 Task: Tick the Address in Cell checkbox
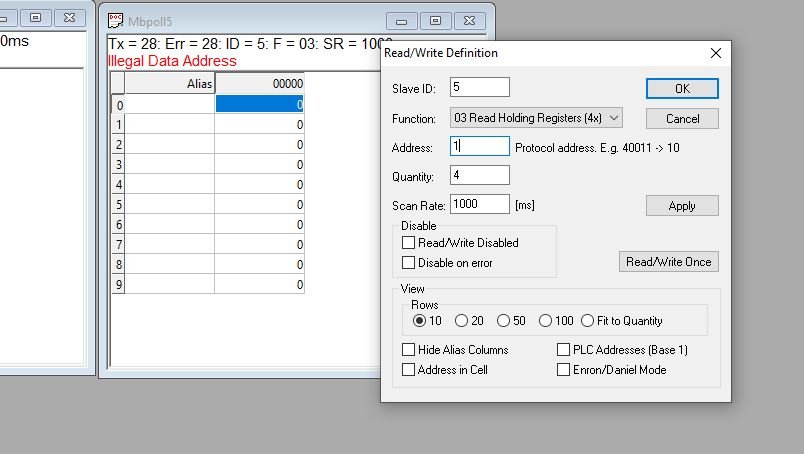(409, 370)
